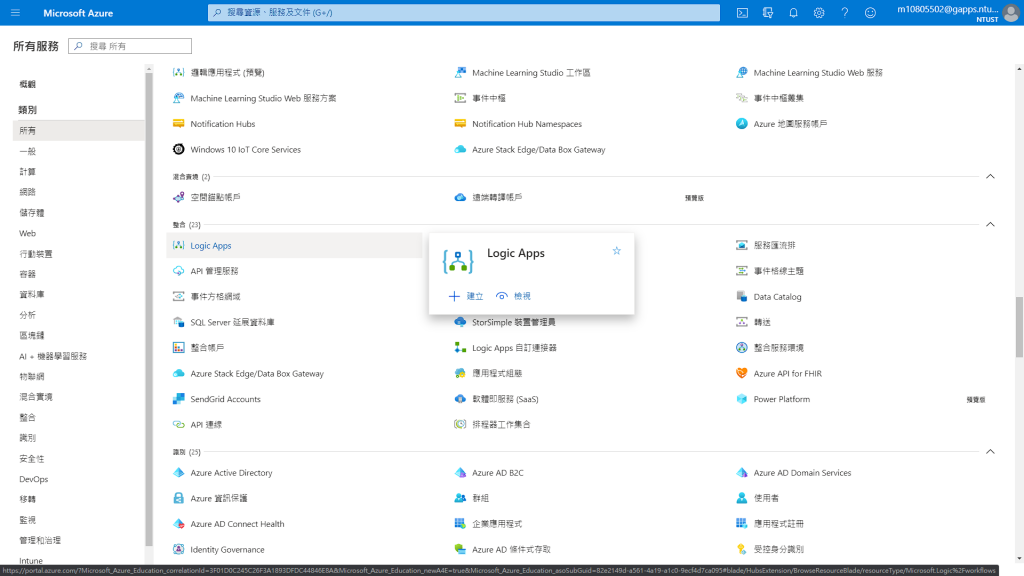The height and width of the screenshot is (576, 1024).
Task: Open portal settings gear
Action: (819, 12)
